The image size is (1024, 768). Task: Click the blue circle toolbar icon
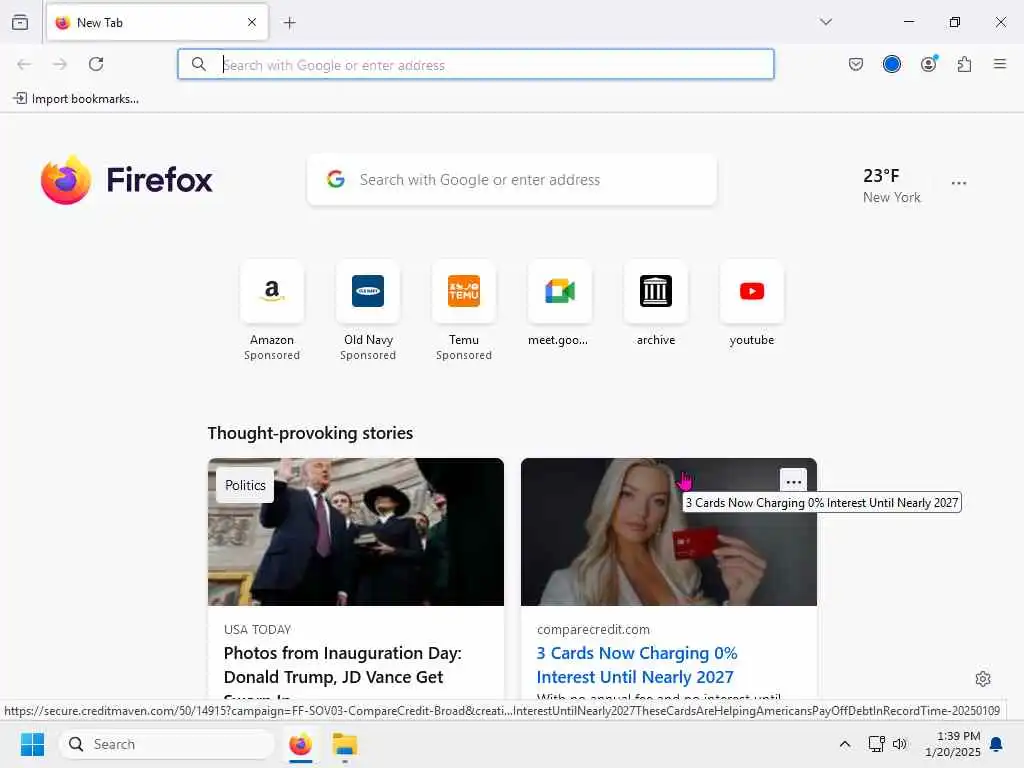(891, 64)
